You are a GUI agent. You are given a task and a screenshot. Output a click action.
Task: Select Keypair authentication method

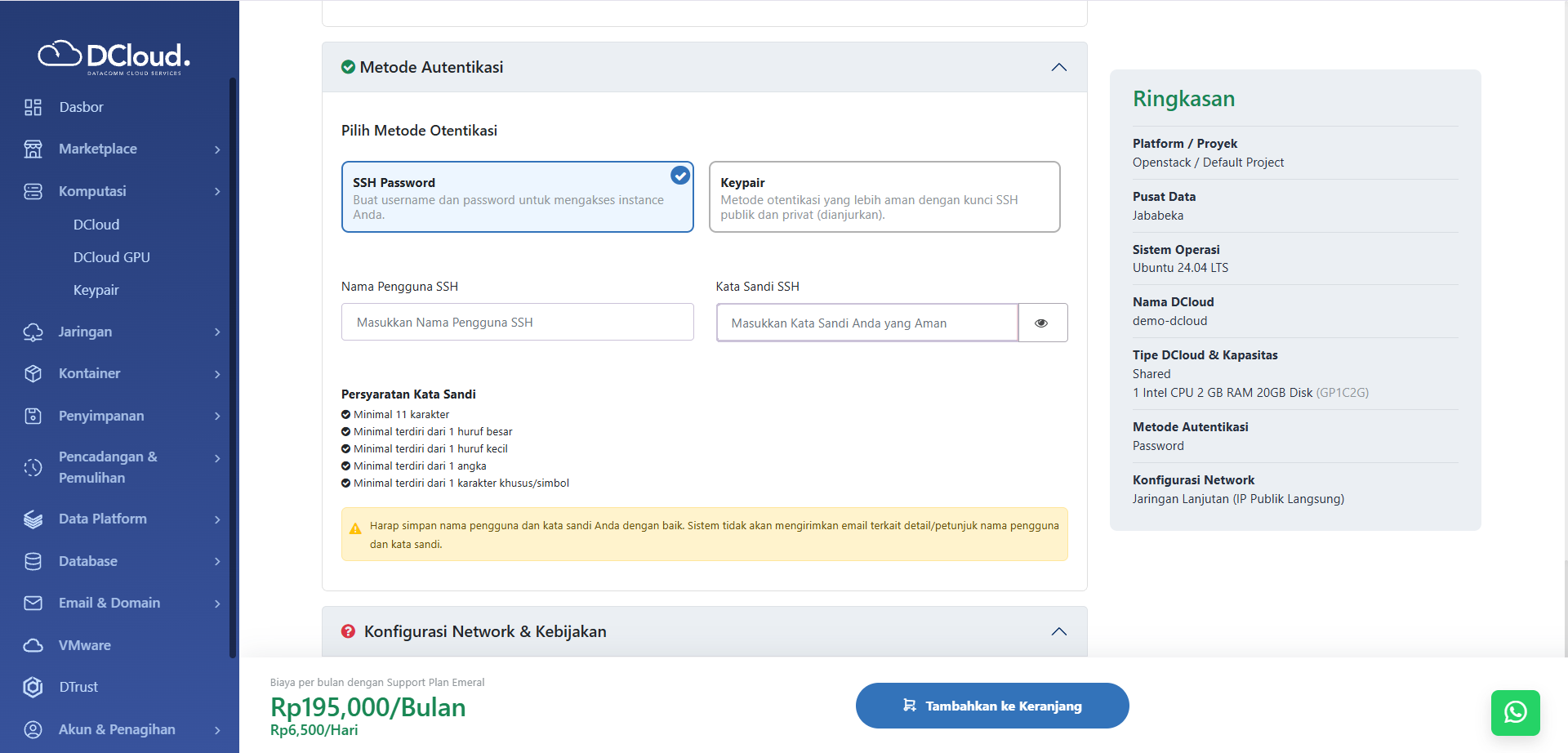coord(884,197)
